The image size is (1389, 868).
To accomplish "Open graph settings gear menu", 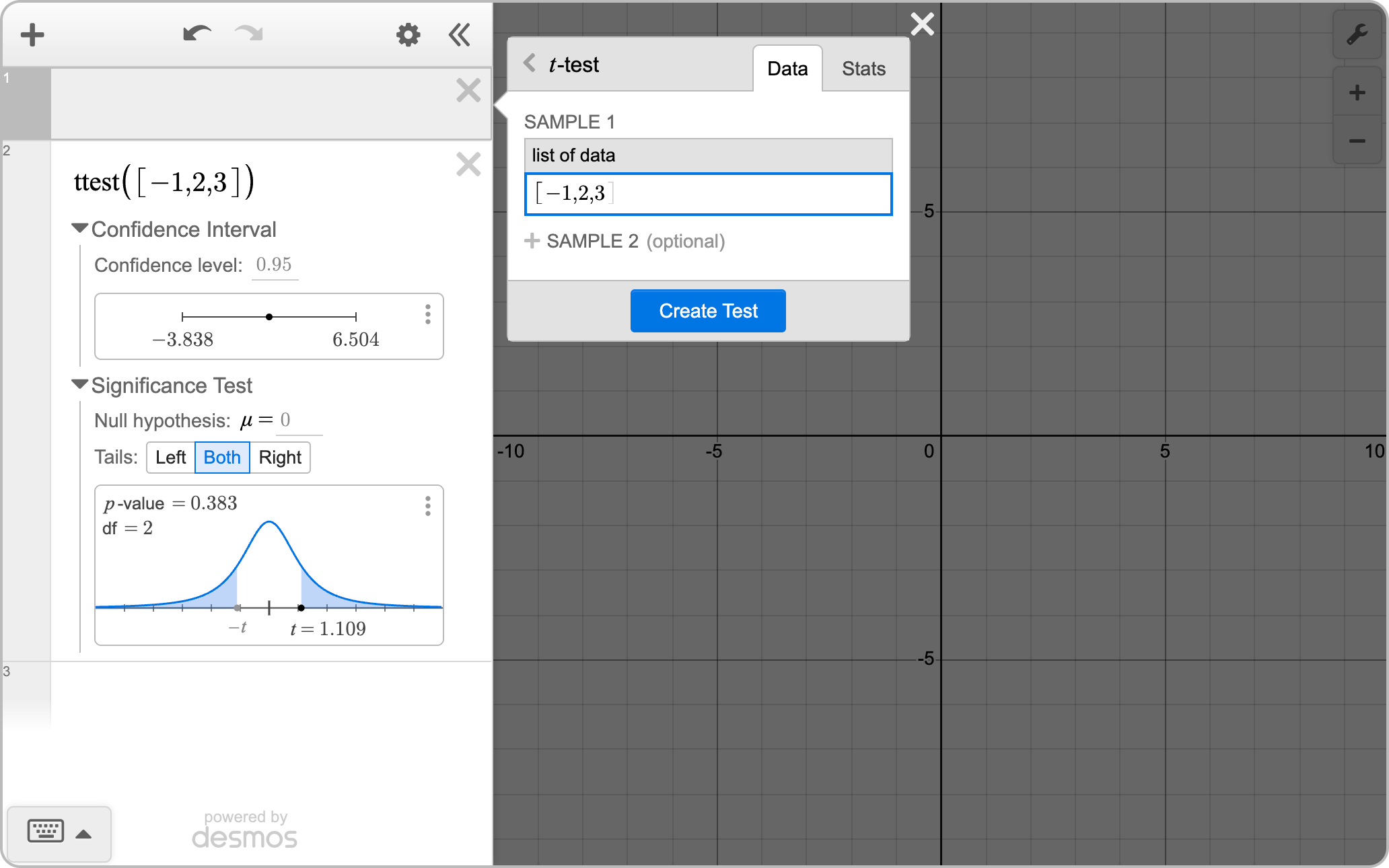I will coord(408,34).
